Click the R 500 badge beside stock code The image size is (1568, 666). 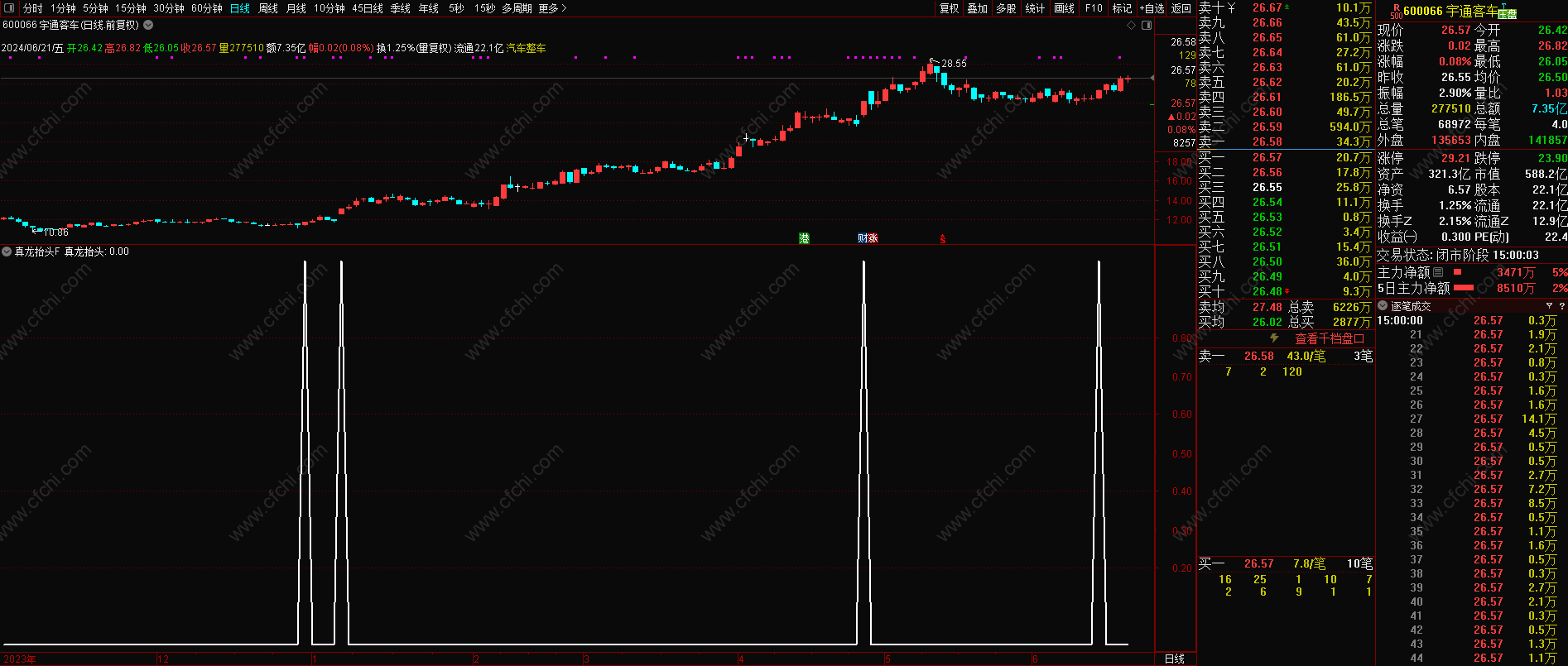pos(1396,11)
